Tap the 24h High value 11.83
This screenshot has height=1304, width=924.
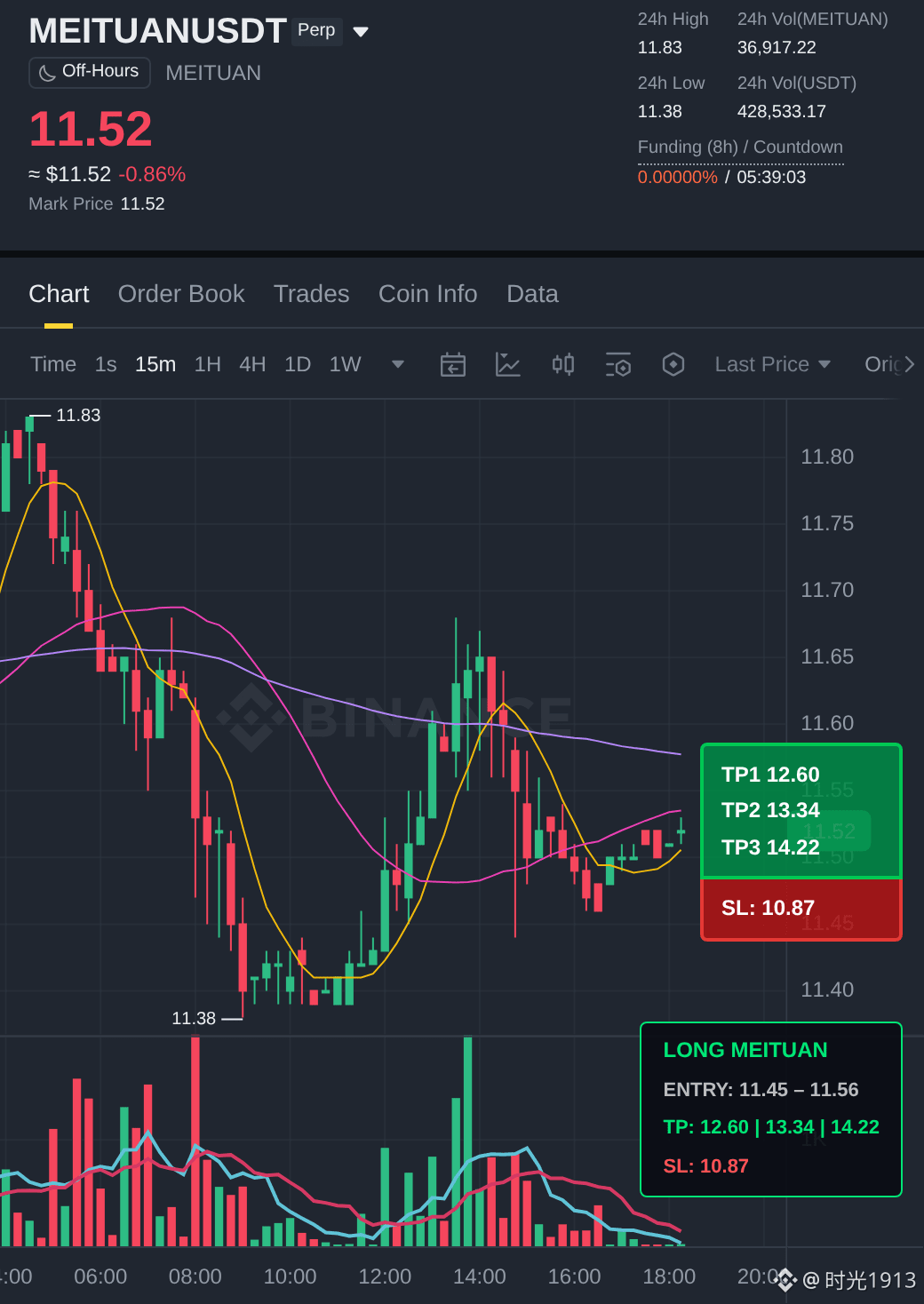point(660,47)
